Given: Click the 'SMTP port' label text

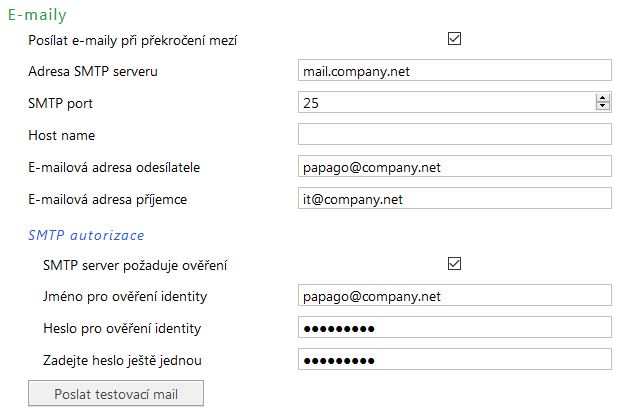Looking at the screenshot, I should click(61, 103).
